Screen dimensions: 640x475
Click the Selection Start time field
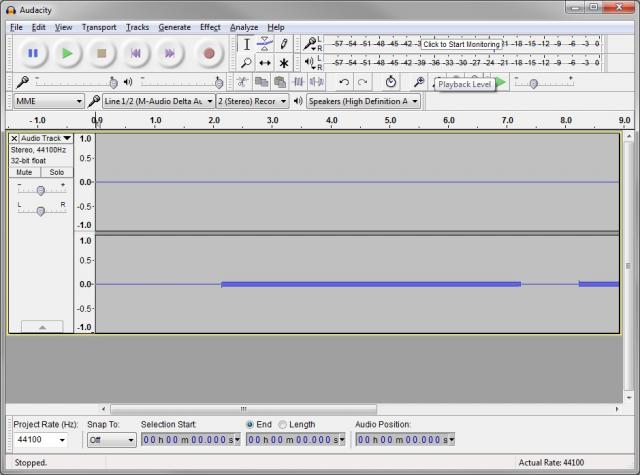191,440
